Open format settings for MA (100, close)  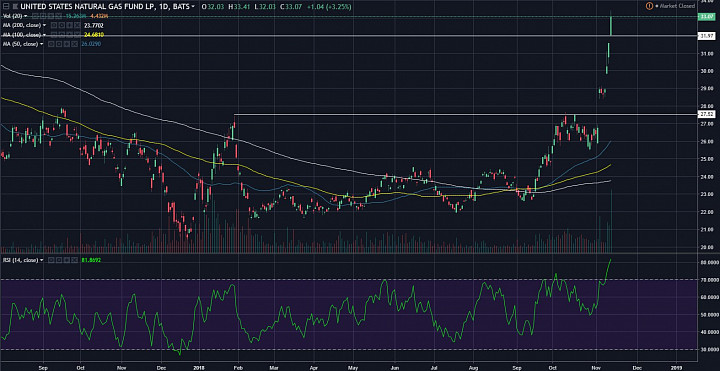pos(62,34)
